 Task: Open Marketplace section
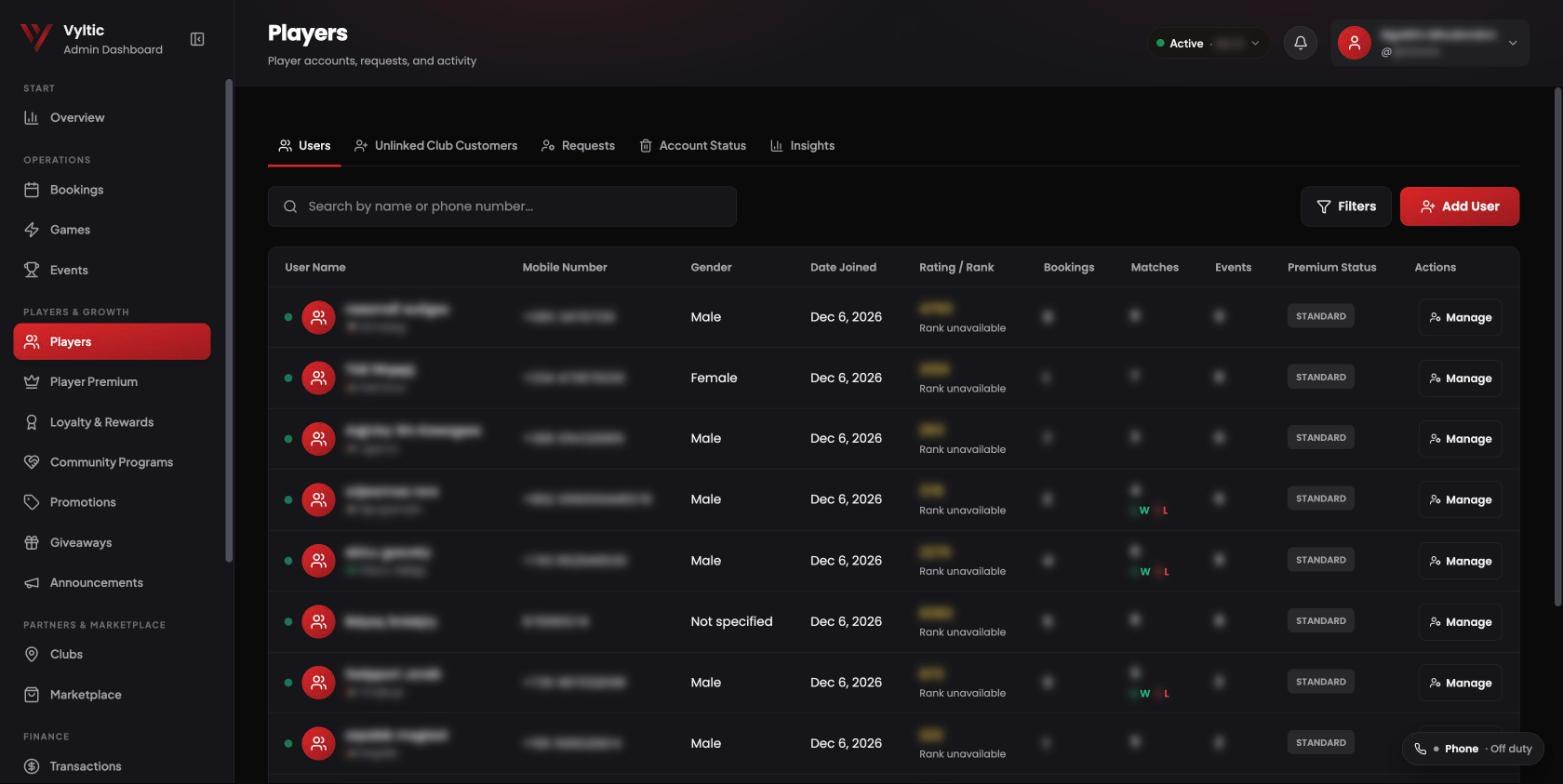(x=112, y=695)
